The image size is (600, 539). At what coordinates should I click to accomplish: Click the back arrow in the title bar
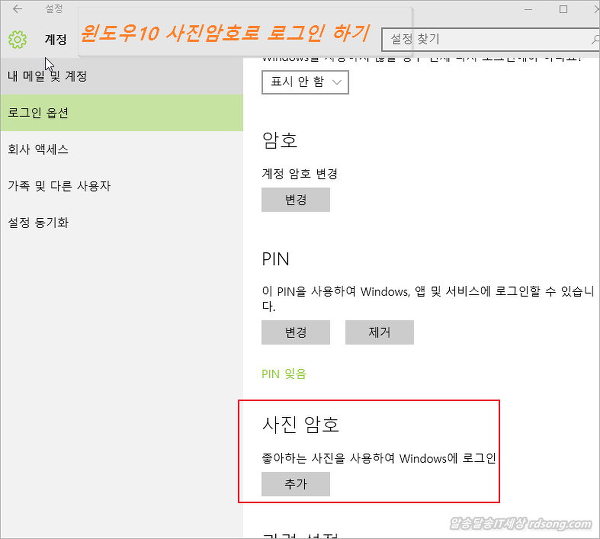(x=18, y=9)
